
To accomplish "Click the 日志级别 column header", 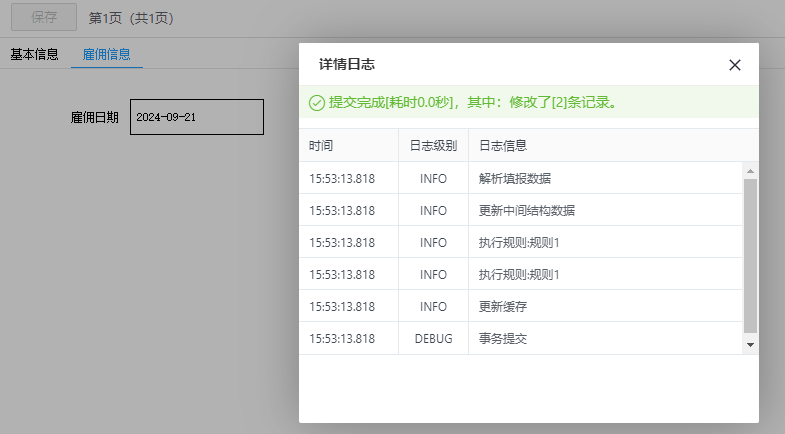I will (433, 145).
